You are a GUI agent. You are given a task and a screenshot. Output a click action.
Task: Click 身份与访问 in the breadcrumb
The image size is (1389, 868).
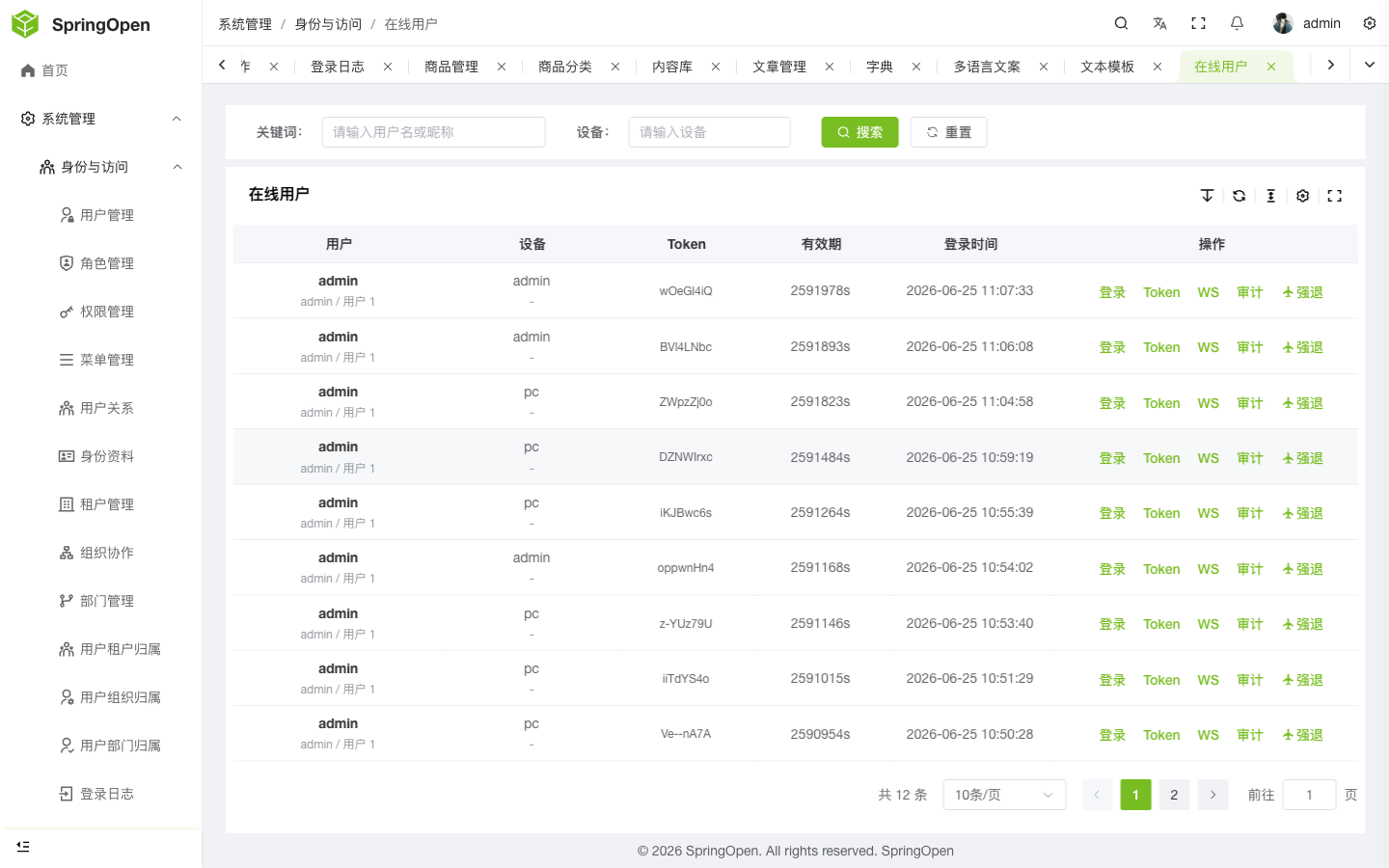(328, 24)
